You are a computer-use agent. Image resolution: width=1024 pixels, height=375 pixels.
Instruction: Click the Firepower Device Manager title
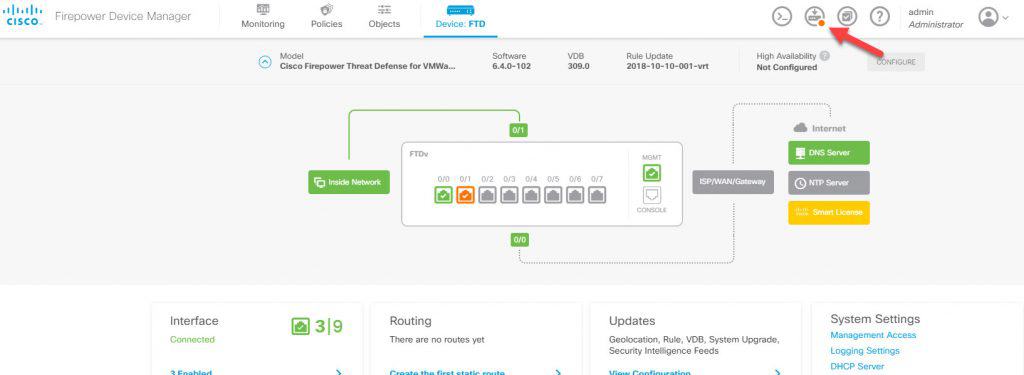click(123, 16)
